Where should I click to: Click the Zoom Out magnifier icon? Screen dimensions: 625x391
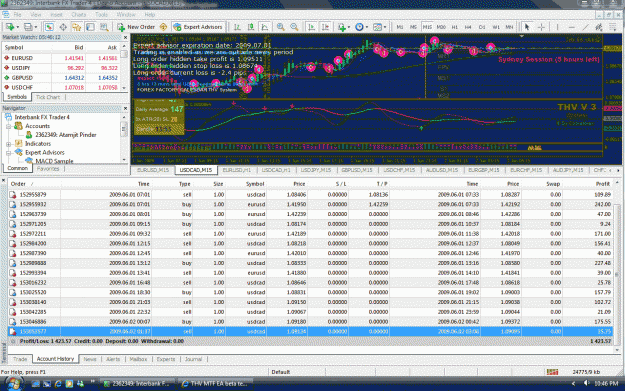[294, 27]
